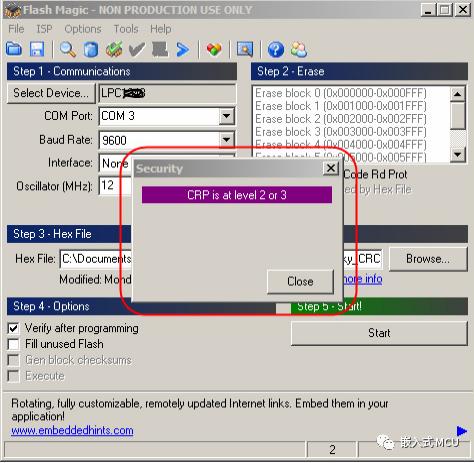Expand the COM Port dropdown

click(x=227, y=116)
